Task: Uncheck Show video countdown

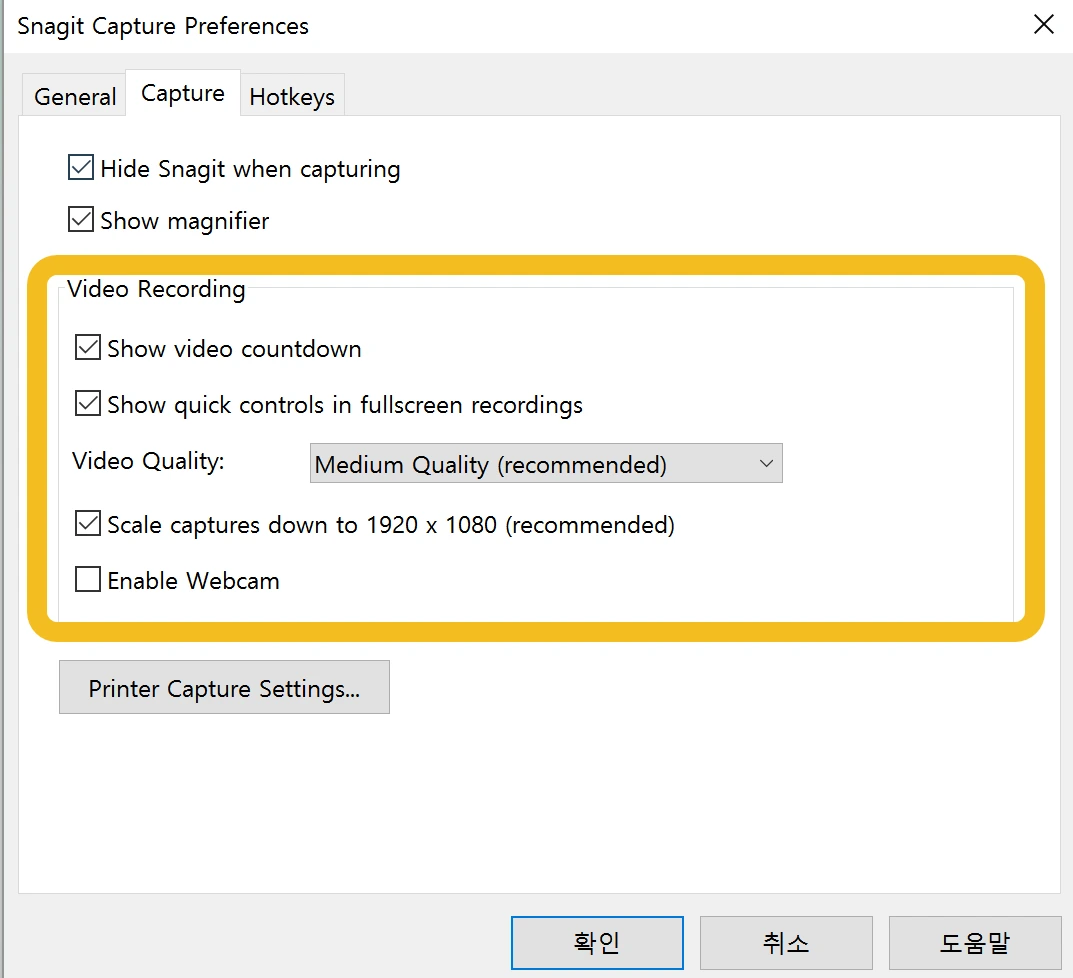Action: [88, 348]
